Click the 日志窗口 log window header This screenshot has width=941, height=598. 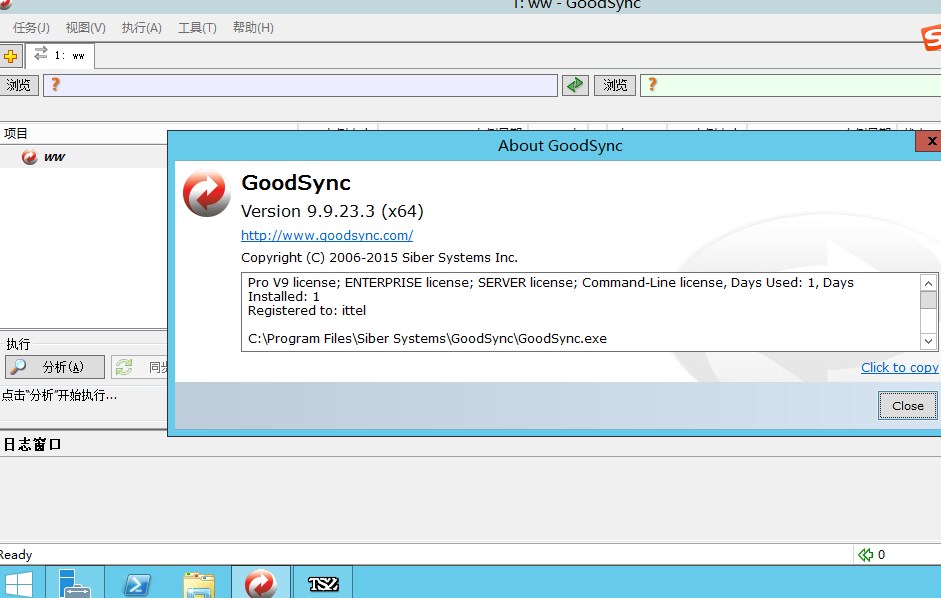(32, 444)
